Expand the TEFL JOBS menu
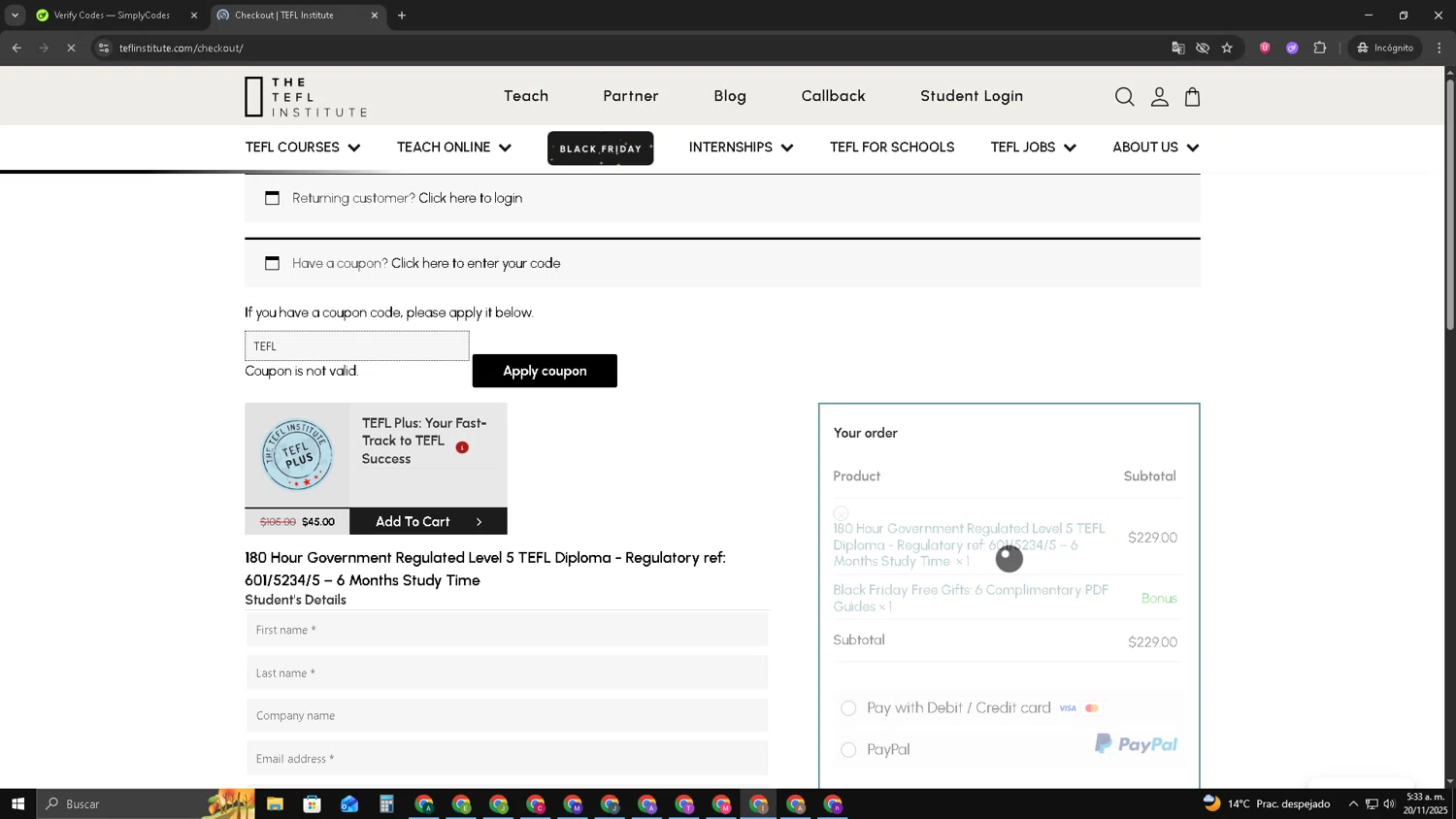 [x=1033, y=147]
